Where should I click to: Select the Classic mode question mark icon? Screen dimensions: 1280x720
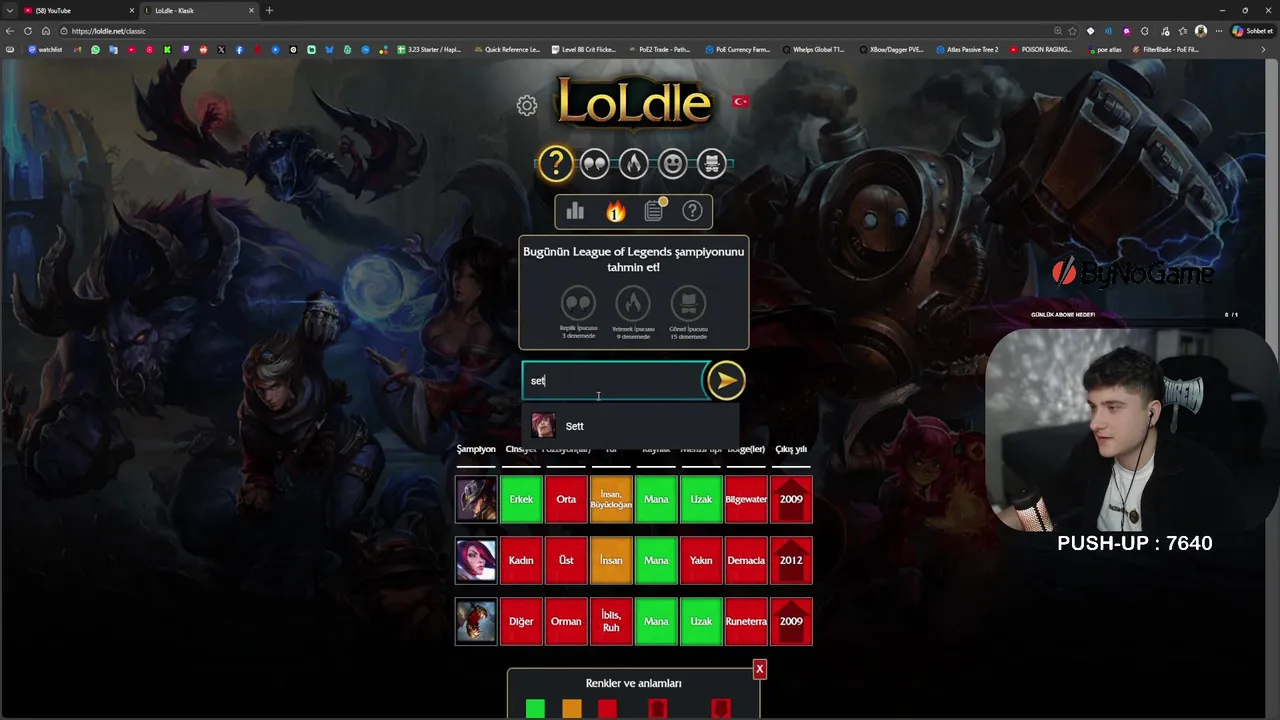tap(556, 163)
